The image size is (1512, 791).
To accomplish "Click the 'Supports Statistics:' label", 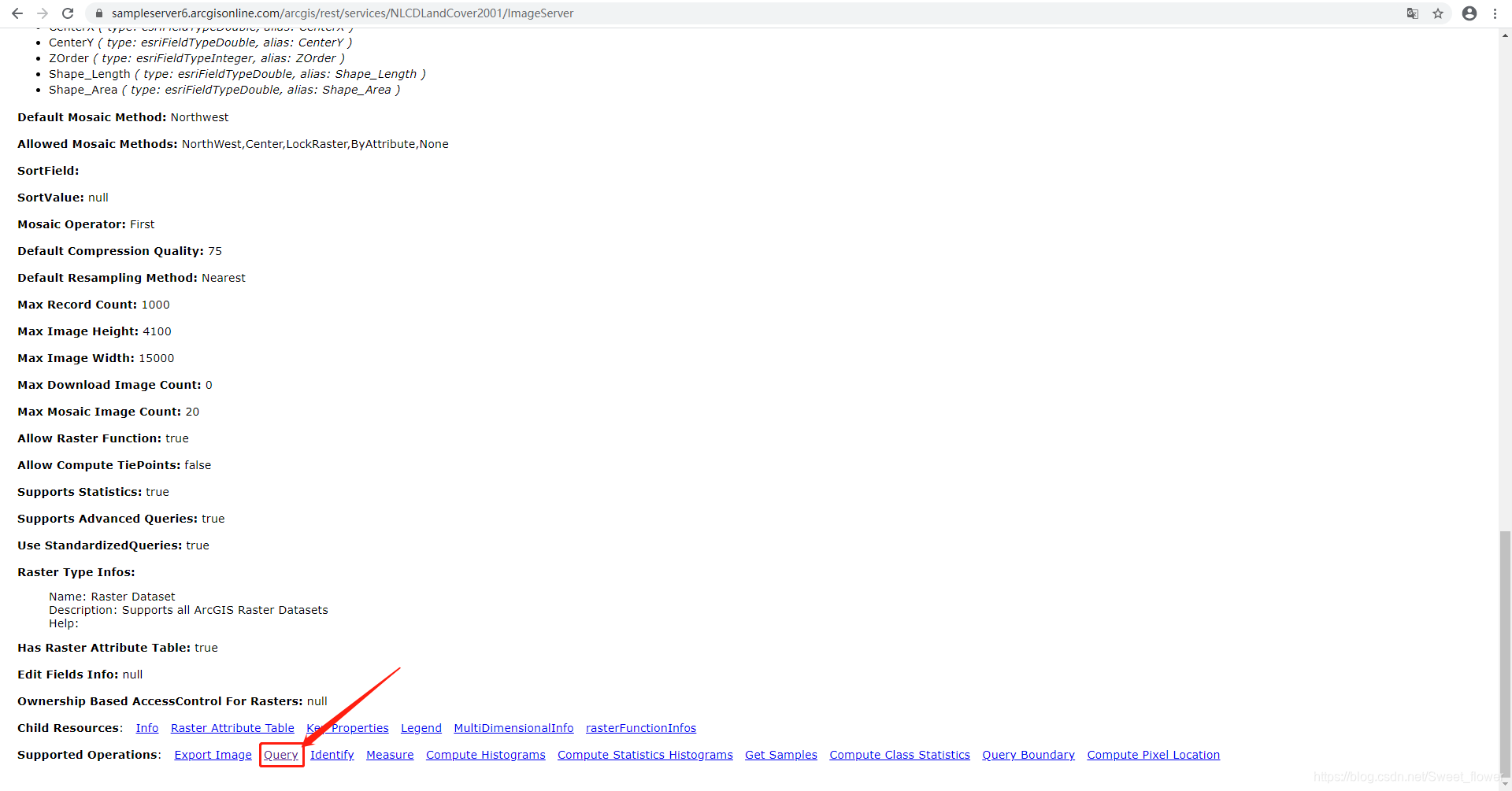I will pos(80,492).
